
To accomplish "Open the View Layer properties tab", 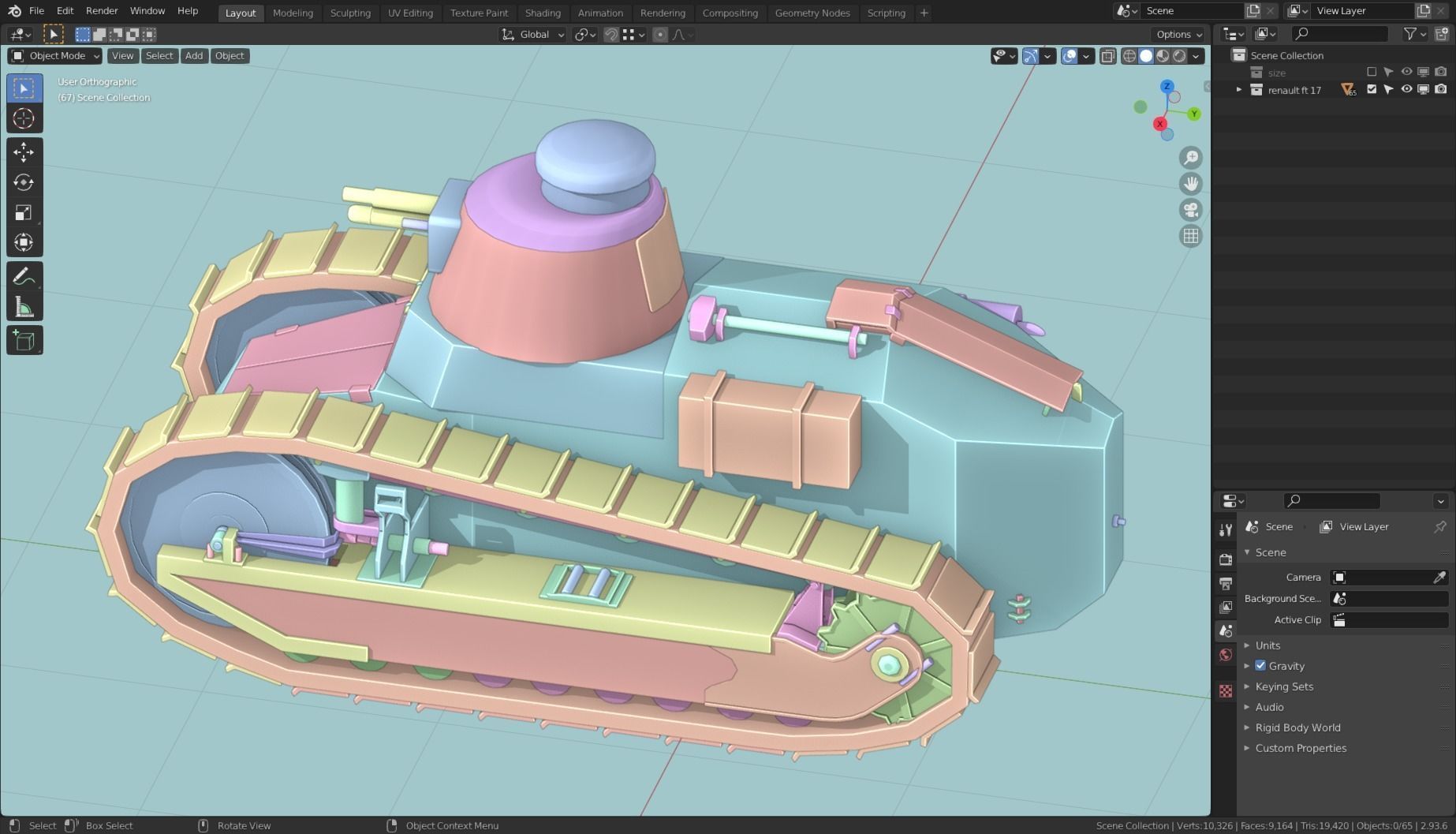I will click(x=1226, y=607).
